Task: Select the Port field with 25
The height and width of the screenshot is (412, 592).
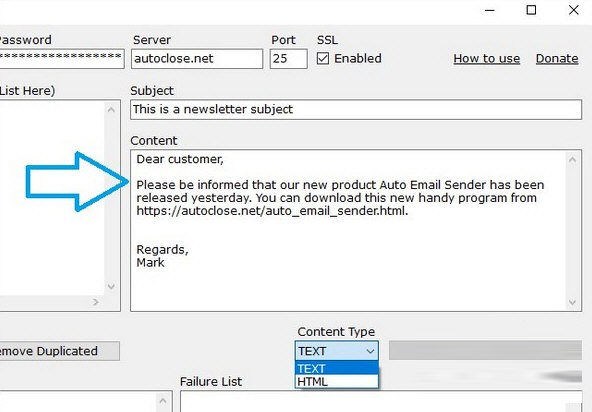Action: (x=288, y=59)
